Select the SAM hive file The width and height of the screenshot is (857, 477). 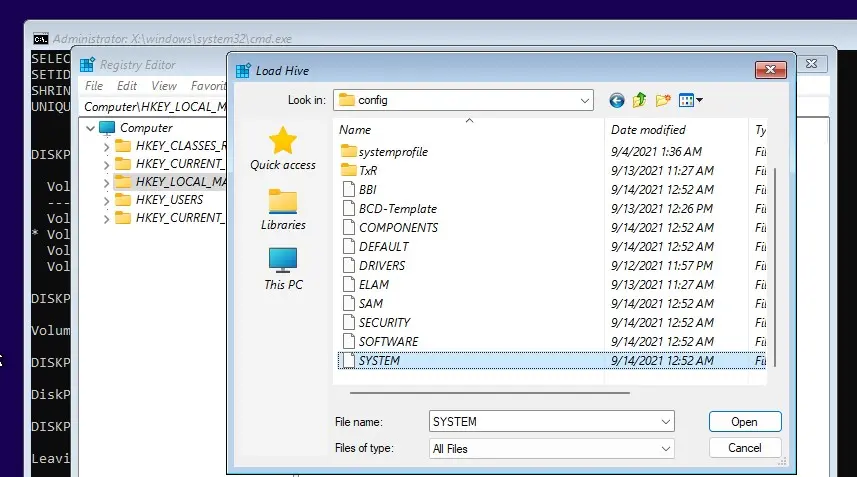(362, 304)
